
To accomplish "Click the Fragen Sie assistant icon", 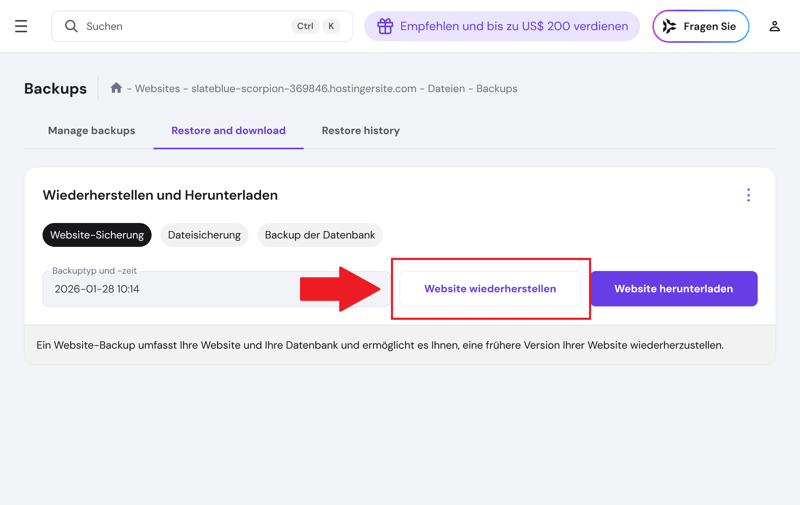I will click(x=670, y=27).
